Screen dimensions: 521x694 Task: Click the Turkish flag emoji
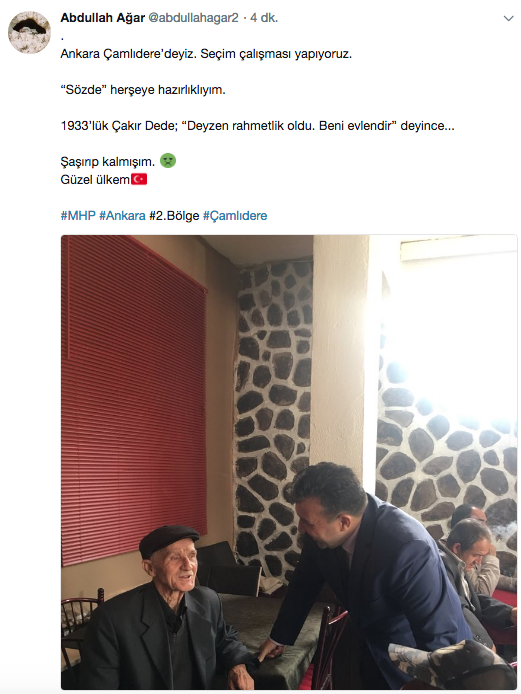point(139,179)
